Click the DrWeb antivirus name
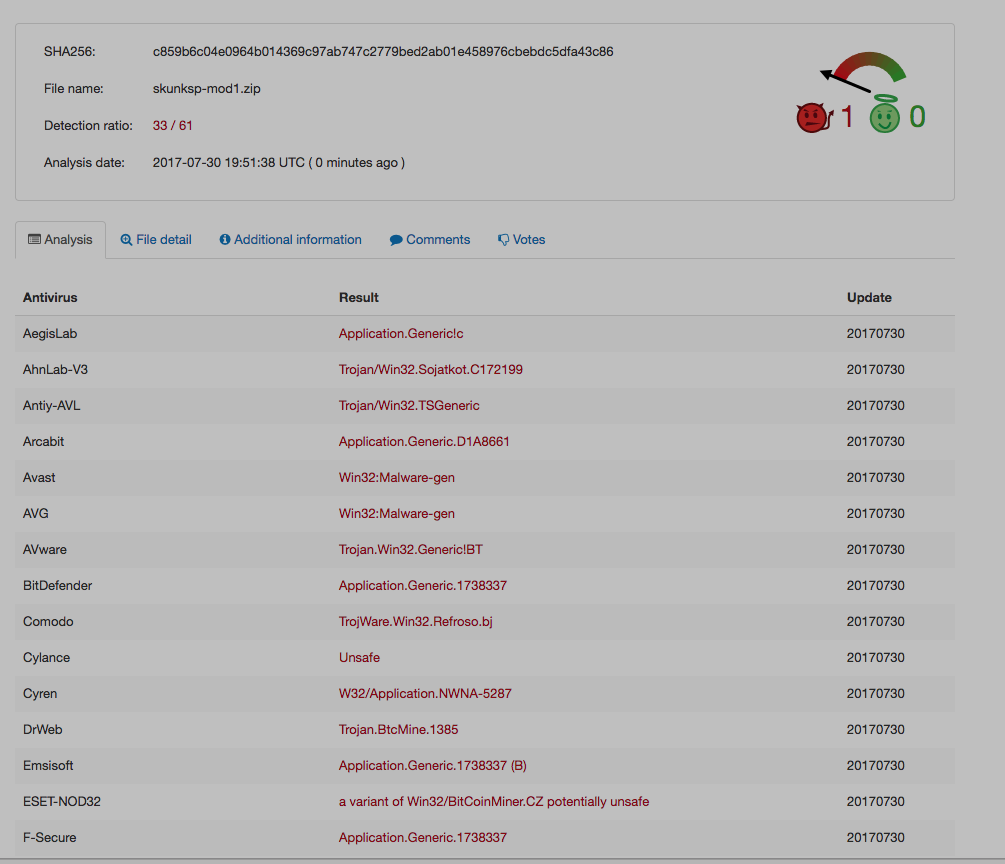The height and width of the screenshot is (864, 1005). [x=42, y=729]
